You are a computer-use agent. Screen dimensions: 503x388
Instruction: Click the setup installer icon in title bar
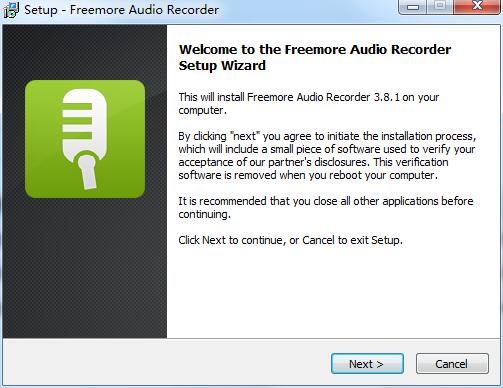click(11, 10)
